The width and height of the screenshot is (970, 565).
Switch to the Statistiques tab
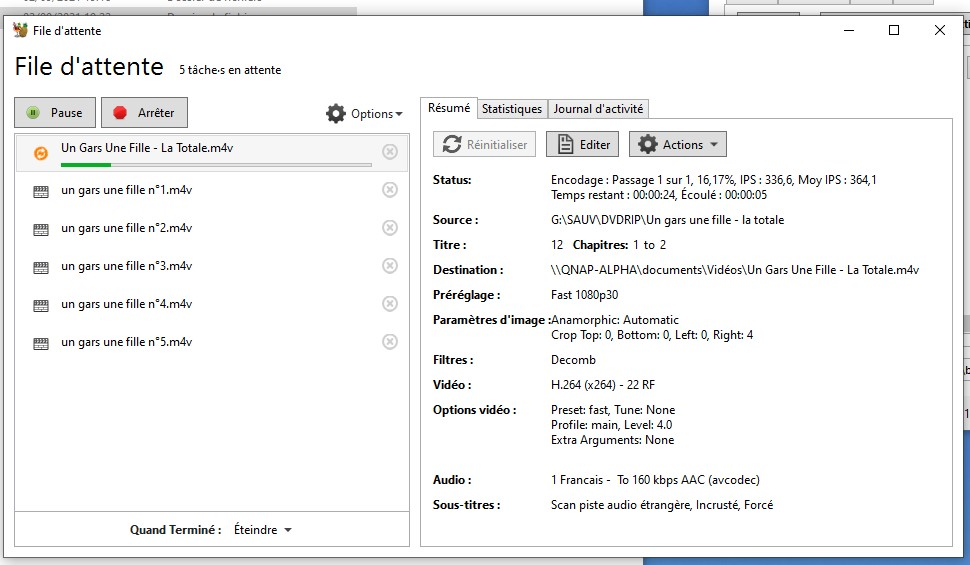coord(511,109)
